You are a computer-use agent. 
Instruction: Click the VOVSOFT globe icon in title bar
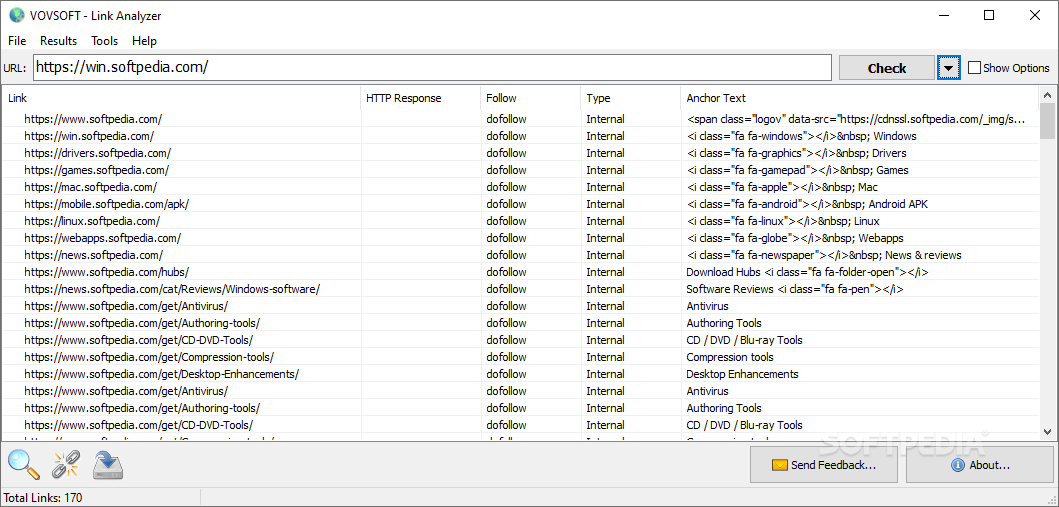(16, 16)
